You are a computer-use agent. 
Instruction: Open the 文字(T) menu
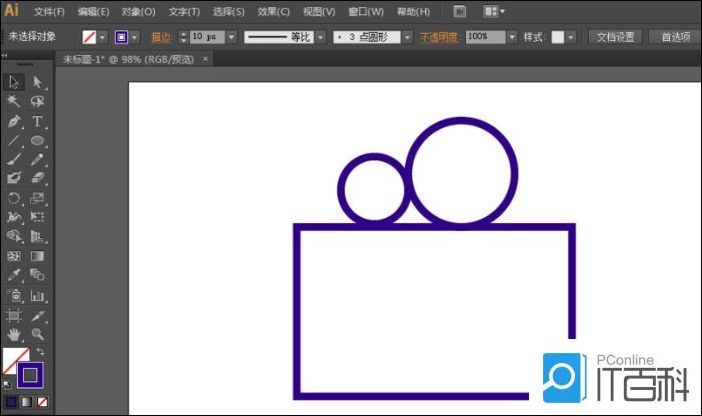(184, 12)
